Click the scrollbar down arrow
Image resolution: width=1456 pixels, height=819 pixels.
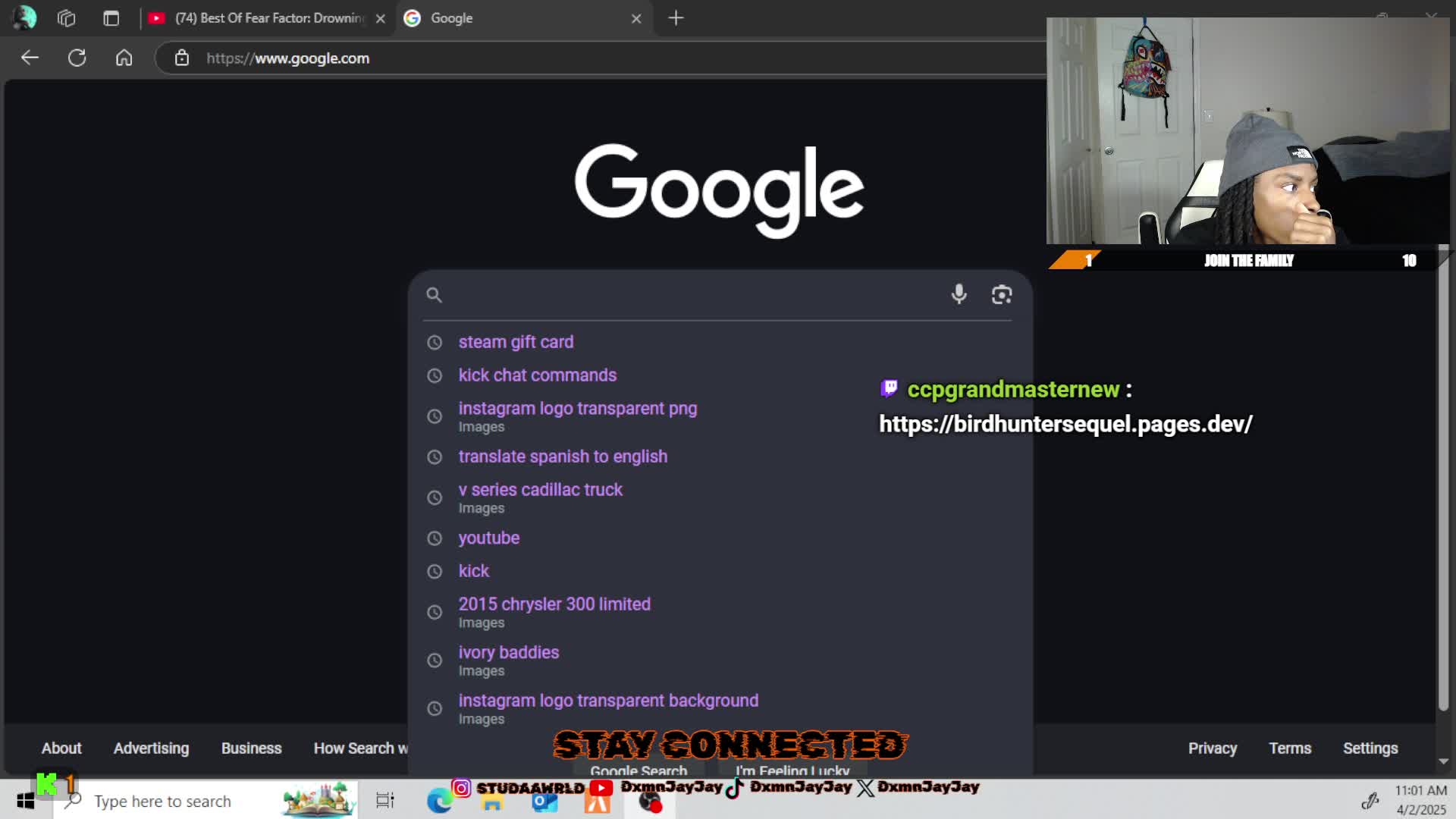point(1443,761)
